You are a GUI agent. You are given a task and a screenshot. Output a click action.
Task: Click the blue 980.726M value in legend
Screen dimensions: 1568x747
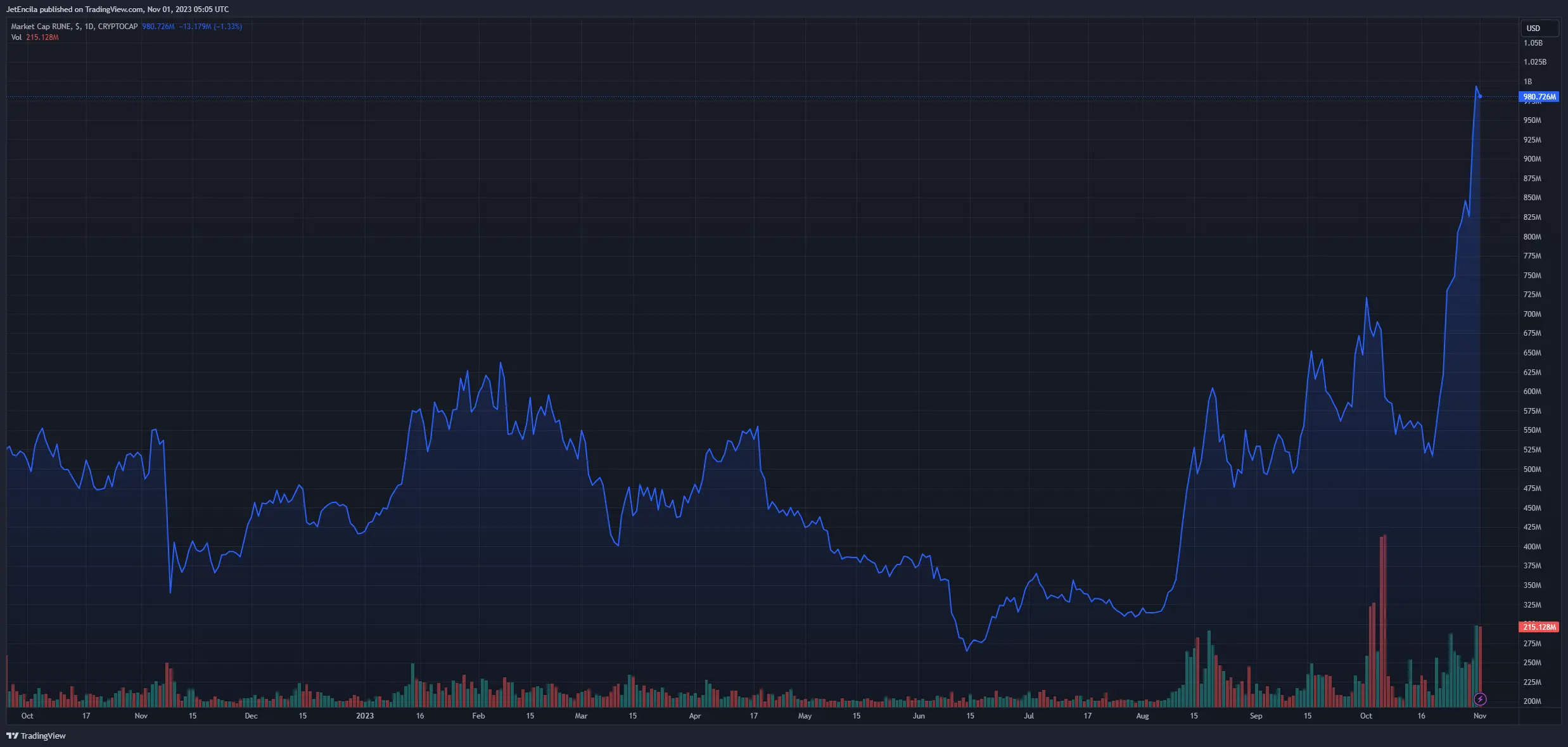158,27
